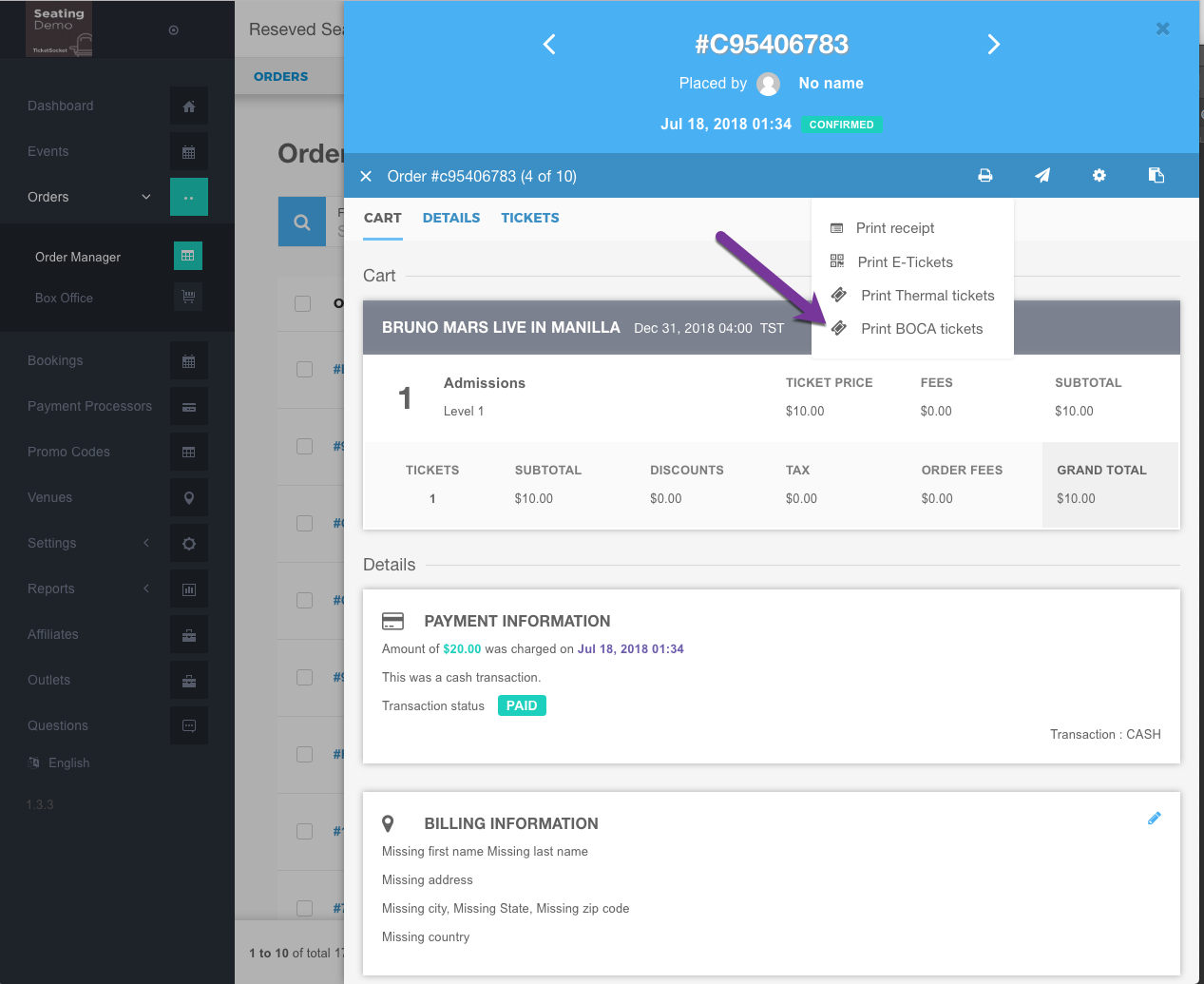Click the PAYMENT INFORMATION heading
Image resolution: width=1204 pixels, height=984 pixels.
click(x=518, y=622)
